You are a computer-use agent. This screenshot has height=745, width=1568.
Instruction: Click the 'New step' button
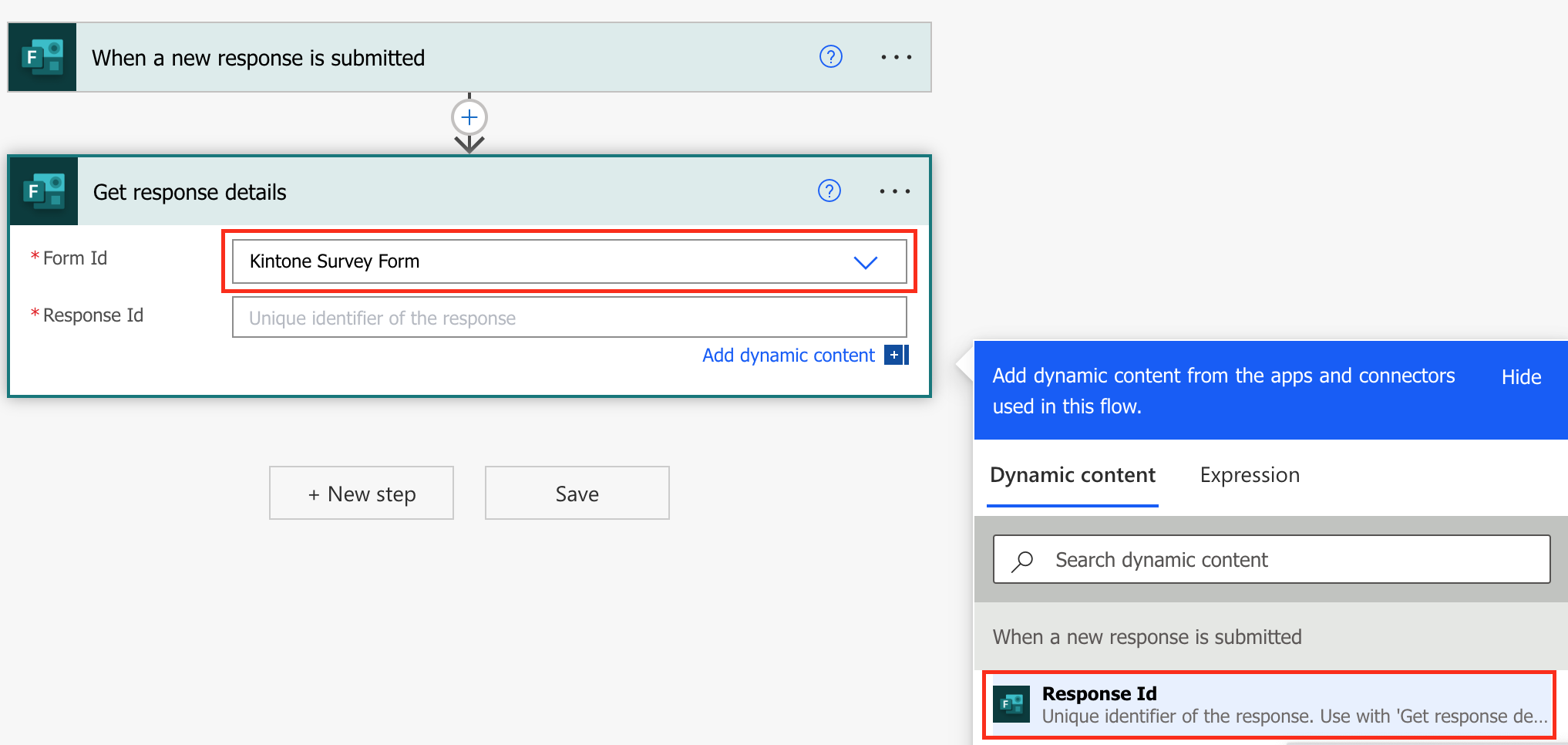[x=362, y=494]
